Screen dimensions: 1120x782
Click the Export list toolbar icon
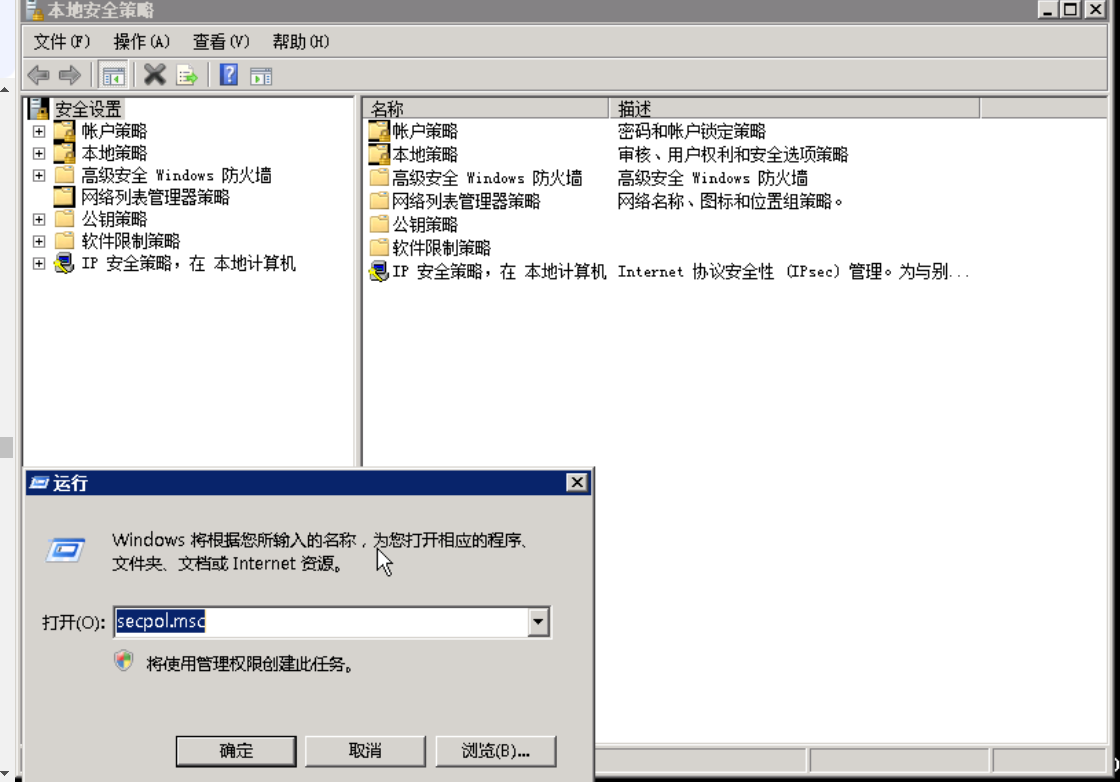point(187,75)
